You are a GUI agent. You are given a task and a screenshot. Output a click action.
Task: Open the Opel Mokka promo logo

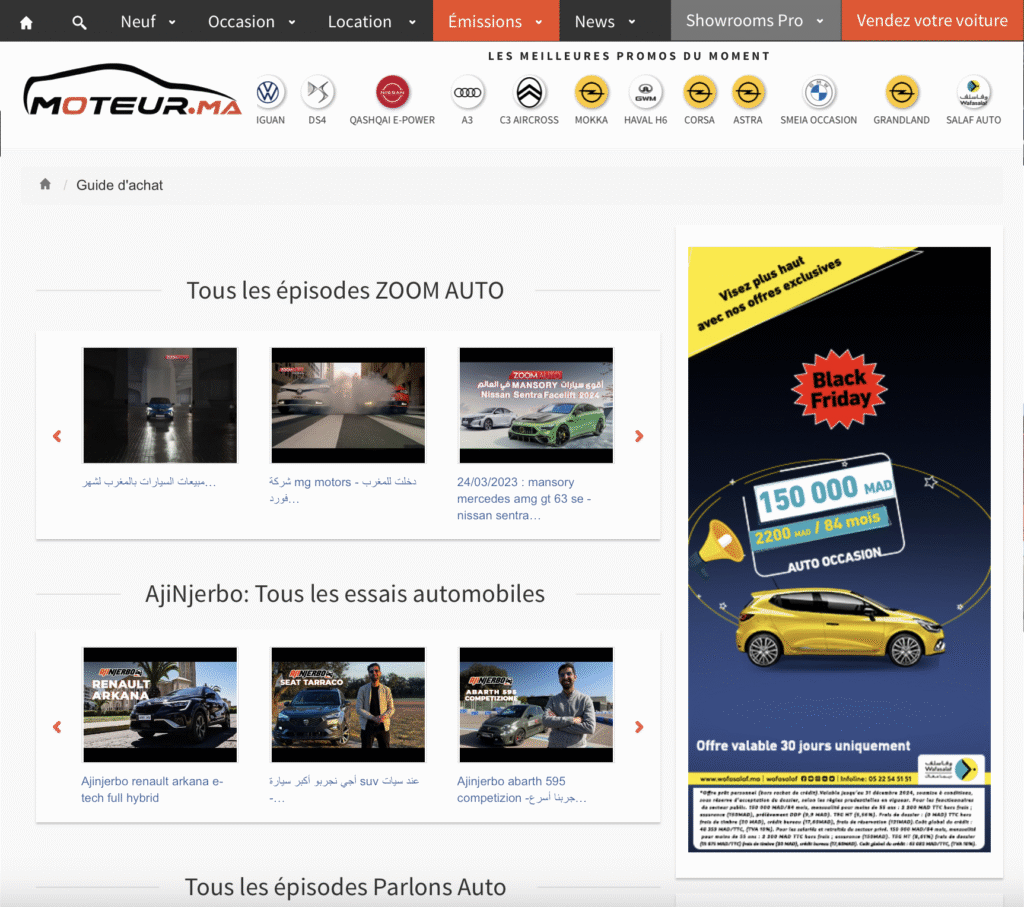[x=591, y=92]
